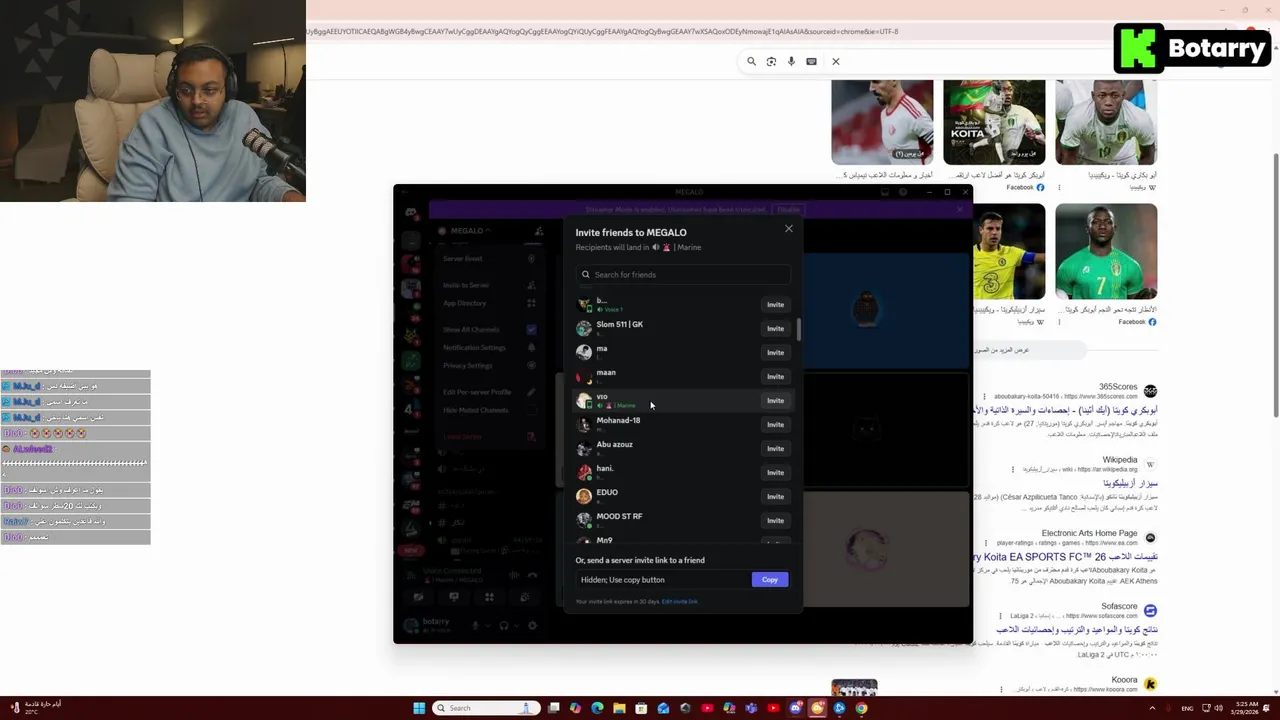Click Google search magnifier icon
Screen dimensions: 1280x720
(x=752, y=61)
